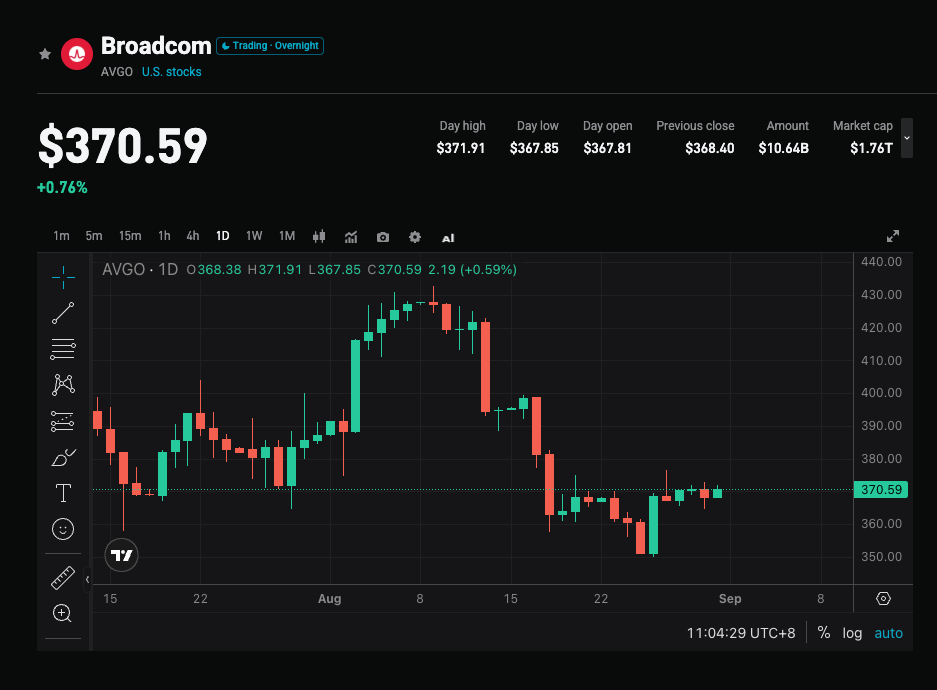
Task: Click the Trading Overnight badge
Action: (x=270, y=46)
